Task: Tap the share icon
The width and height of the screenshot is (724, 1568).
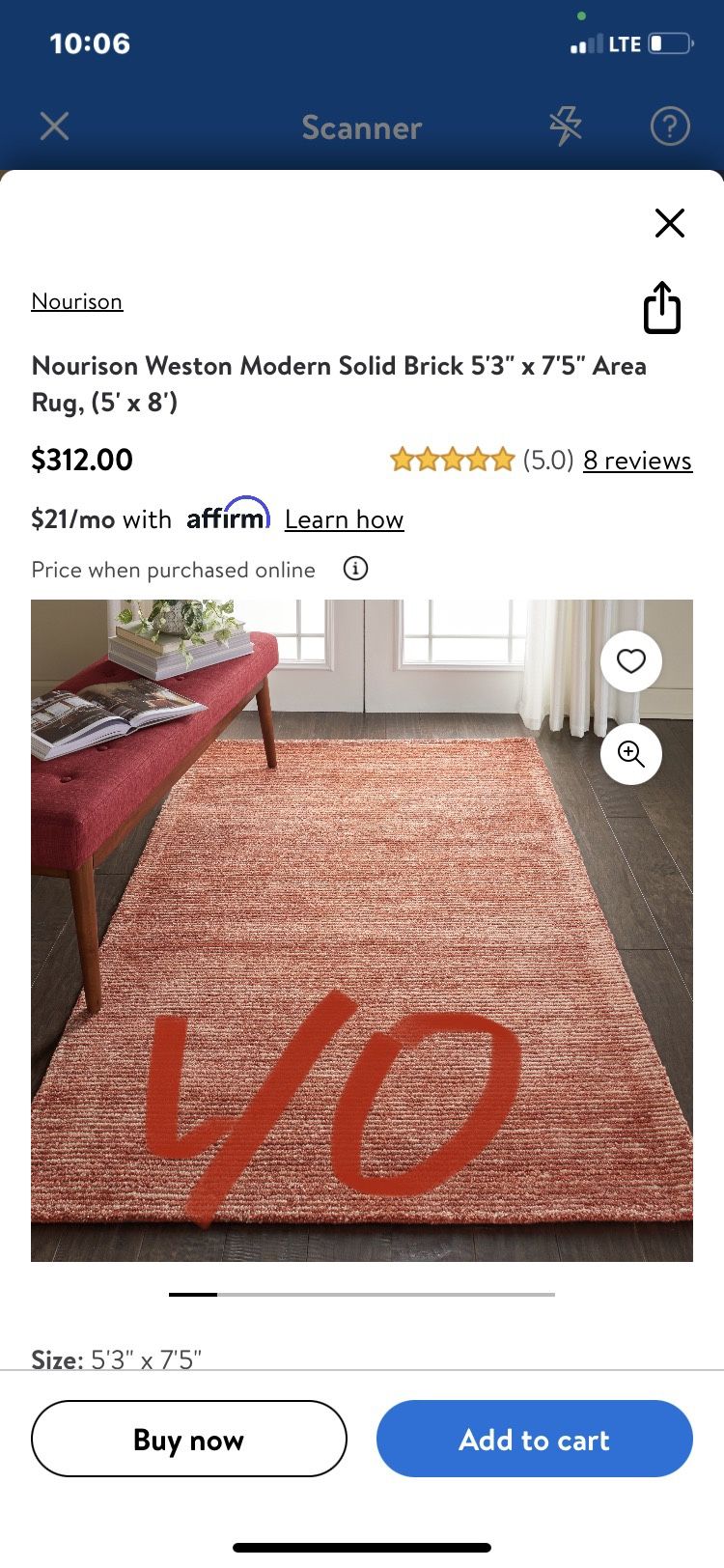Action: coord(662,308)
